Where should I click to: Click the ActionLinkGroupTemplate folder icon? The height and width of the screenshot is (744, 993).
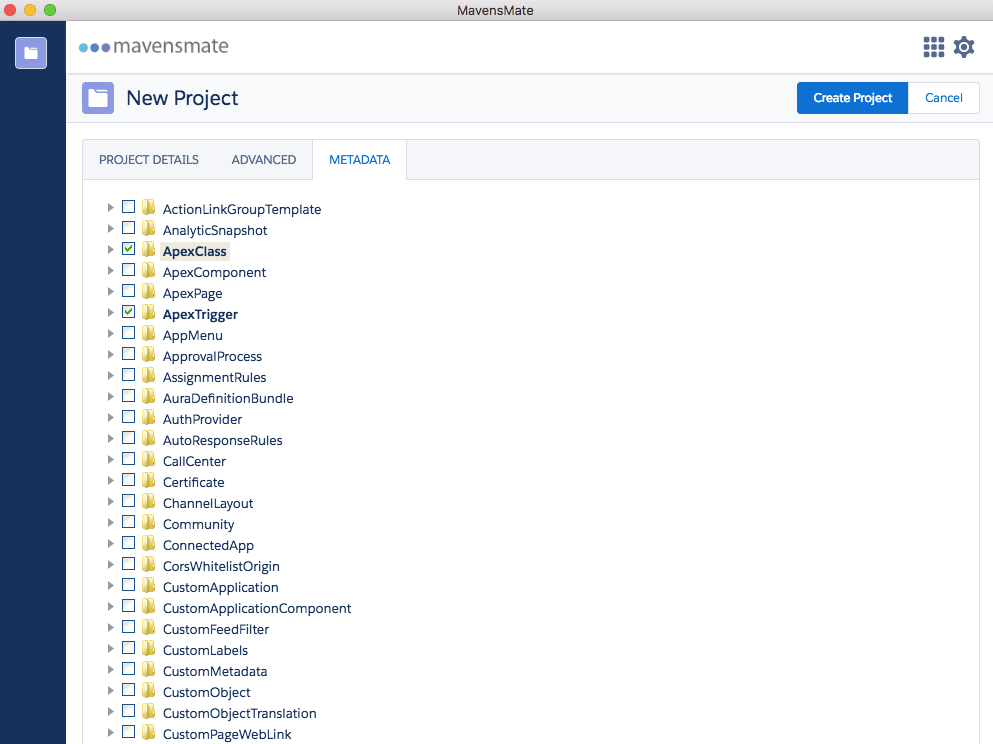tap(148, 207)
